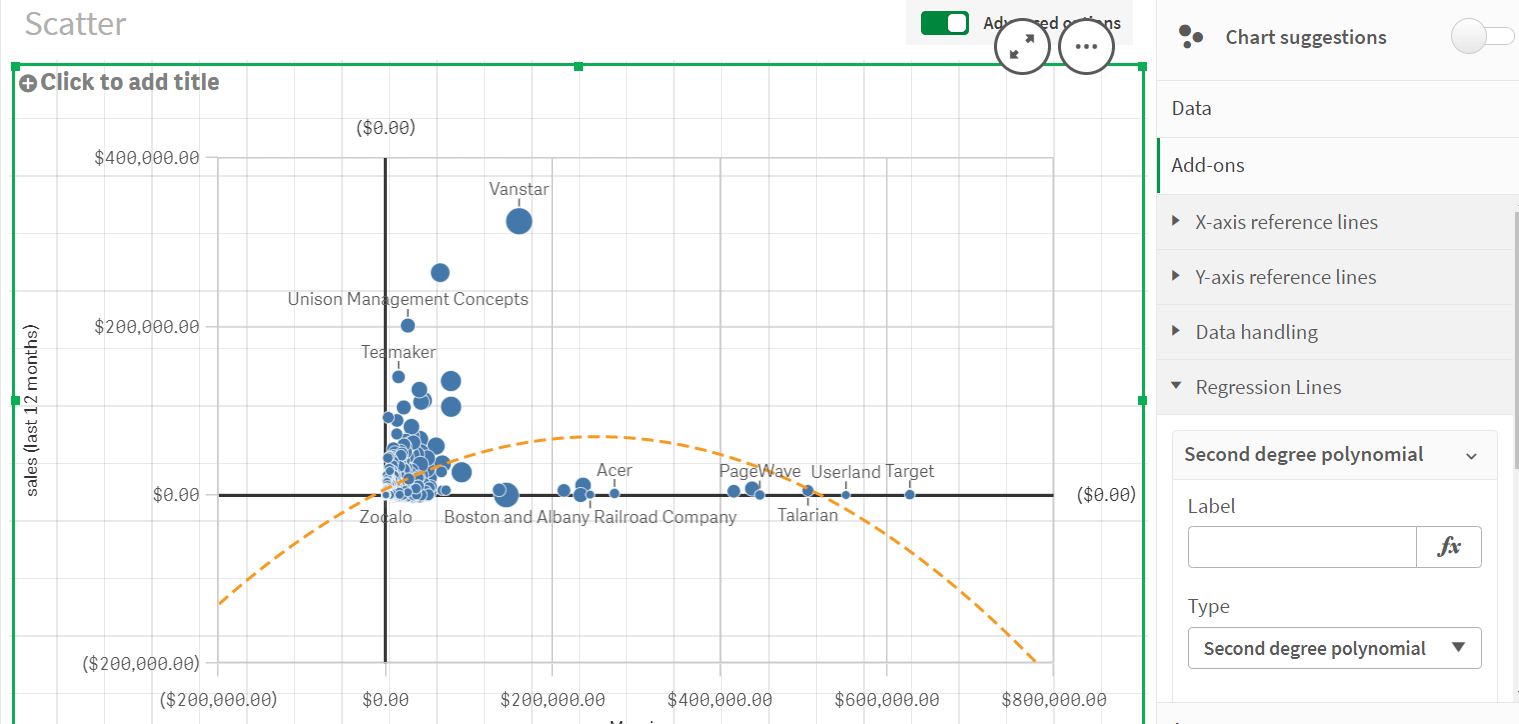Screen dimensions: 1519x724
Task: Collapse the Second degree polynomial item chevron
Action: [x=1471, y=455]
